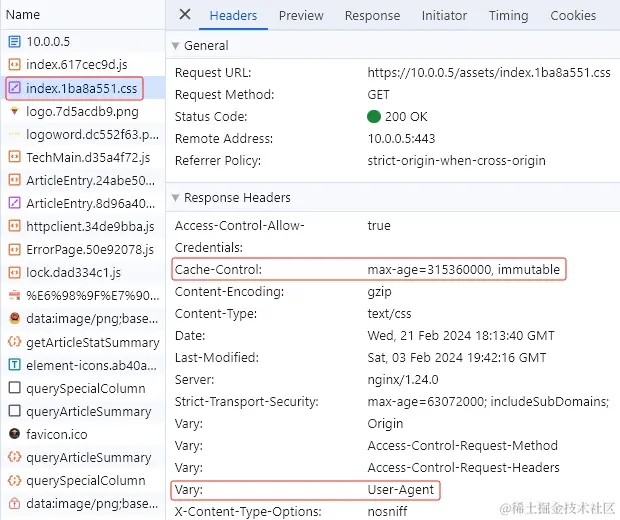Collapse the Response Headers section
620x520 pixels.
point(176,198)
